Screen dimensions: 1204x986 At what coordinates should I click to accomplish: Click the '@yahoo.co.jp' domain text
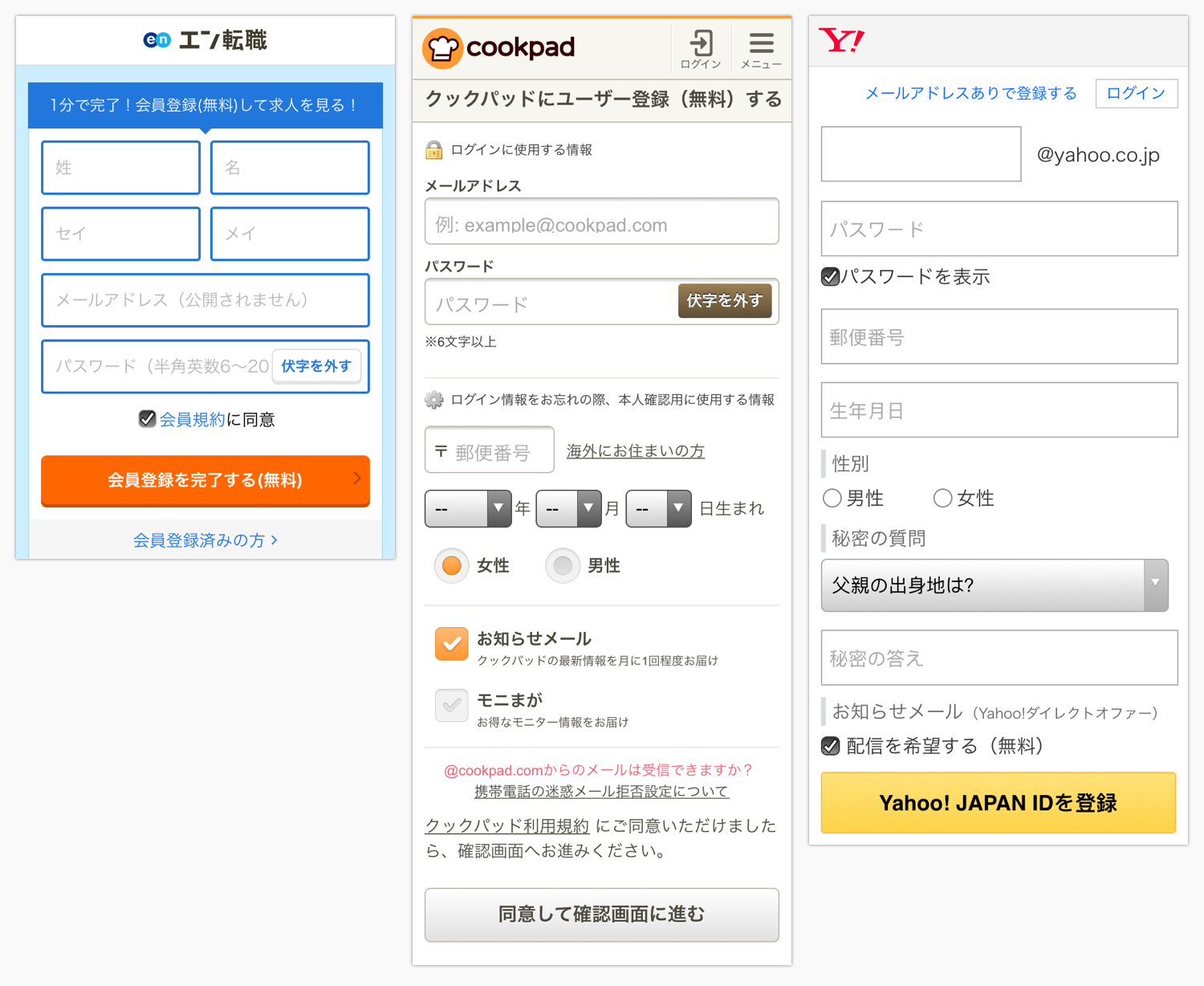click(x=1098, y=155)
